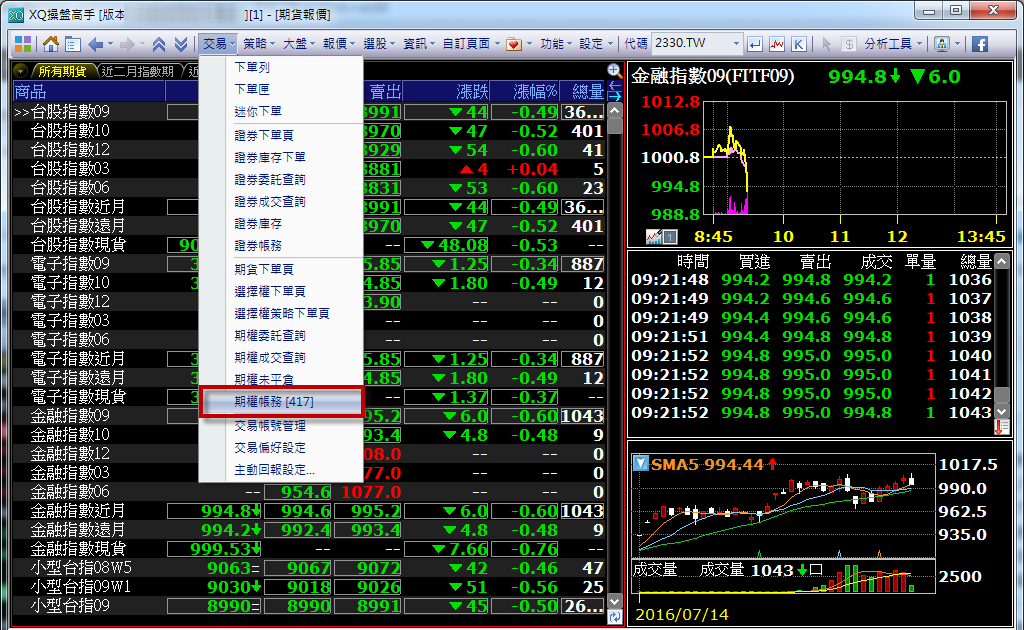Viewport: 1024px width, 630px height.
Task: Click the Facebook share icon
Action: tap(979, 44)
